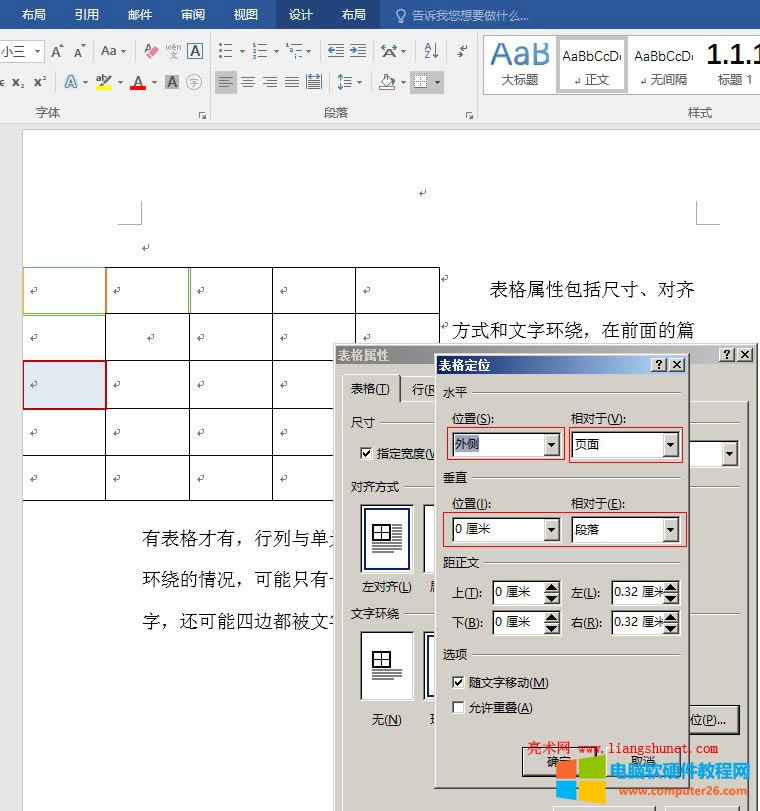Click the bulleted list icon
This screenshot has height=811, width=760.
pos(226,51)
